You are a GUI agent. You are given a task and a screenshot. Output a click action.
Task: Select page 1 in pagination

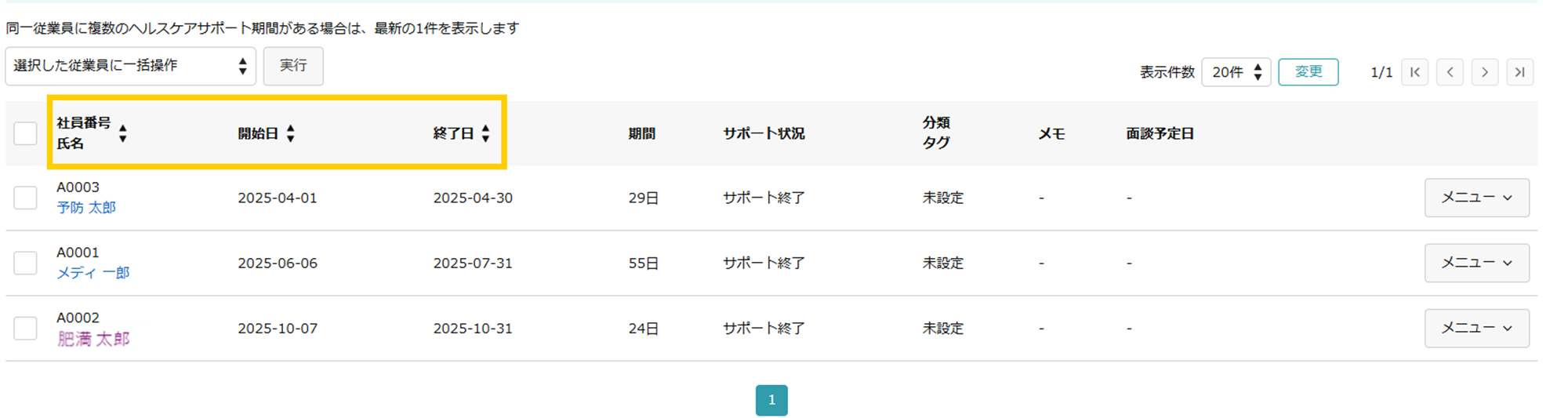click(771, 400)
